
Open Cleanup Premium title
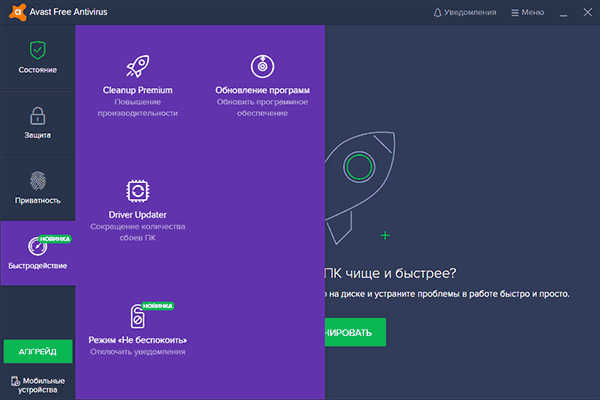[138, 90]
